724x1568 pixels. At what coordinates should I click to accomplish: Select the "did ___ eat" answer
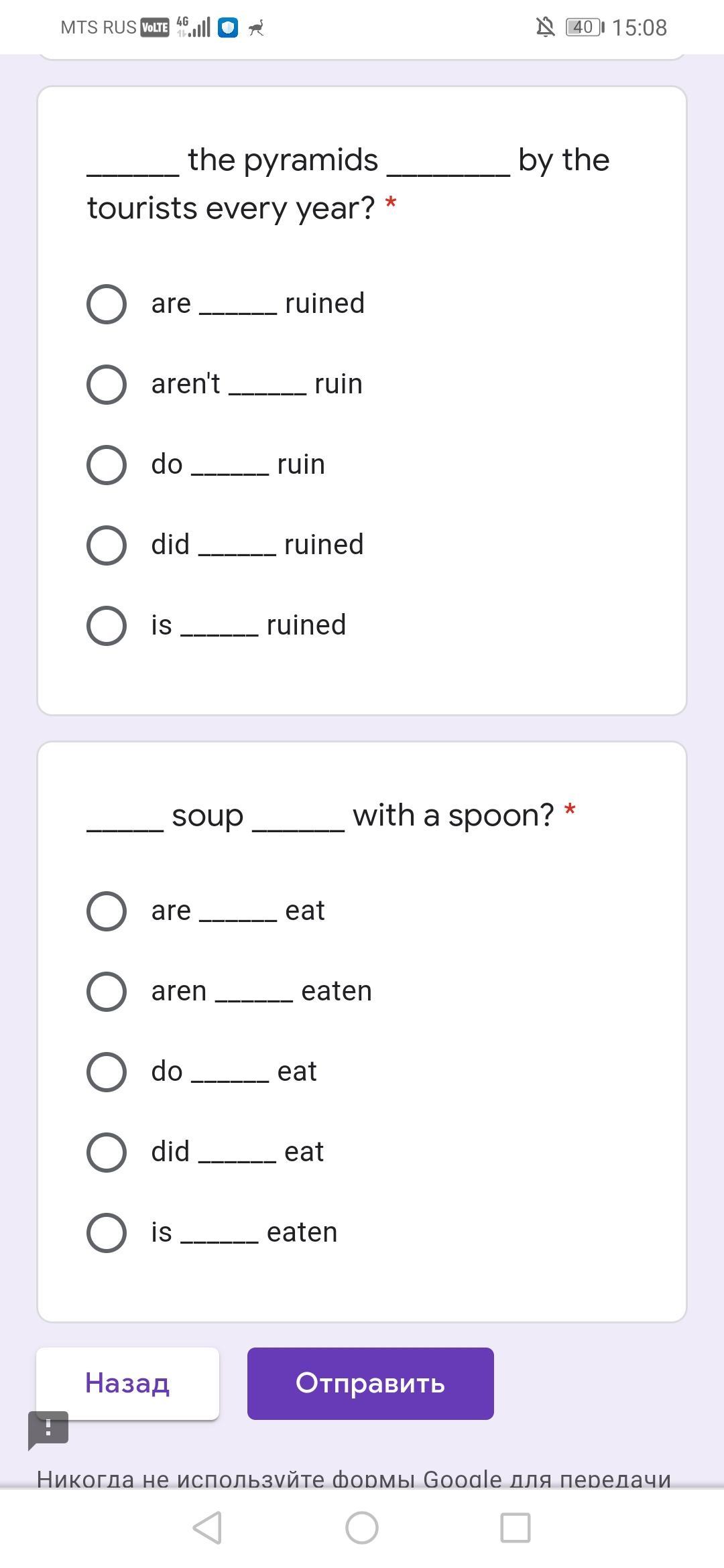[x=107, y=1153]
